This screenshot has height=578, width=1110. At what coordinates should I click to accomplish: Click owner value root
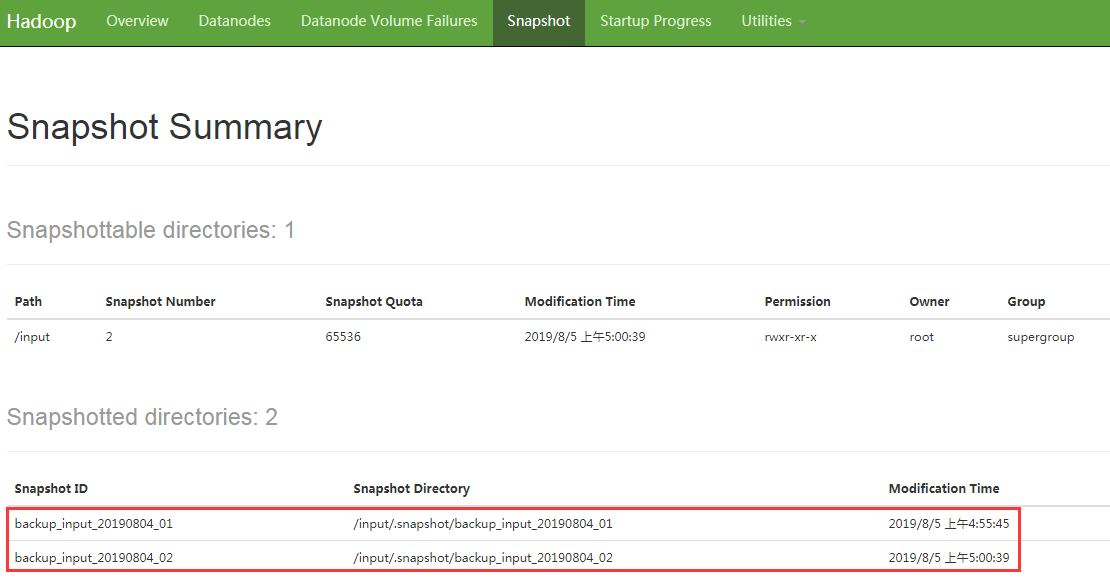point(922,337)
